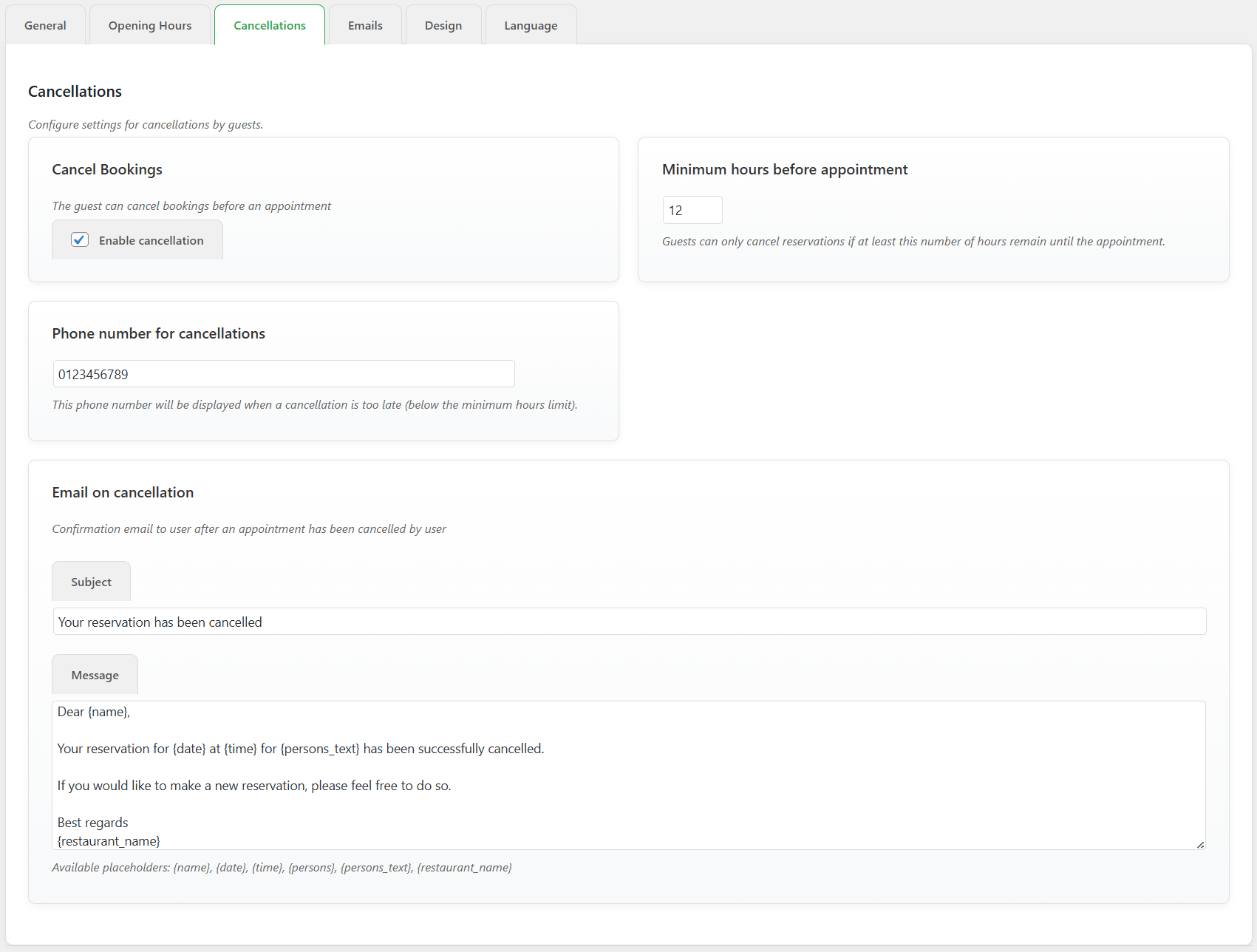The image size is (1257, 952).
Task: Select the Cancellations tab
Action: tap(269, 24)
